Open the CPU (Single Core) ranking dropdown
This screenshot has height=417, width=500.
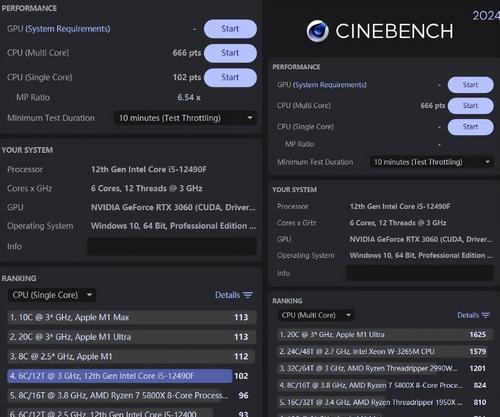52,295
